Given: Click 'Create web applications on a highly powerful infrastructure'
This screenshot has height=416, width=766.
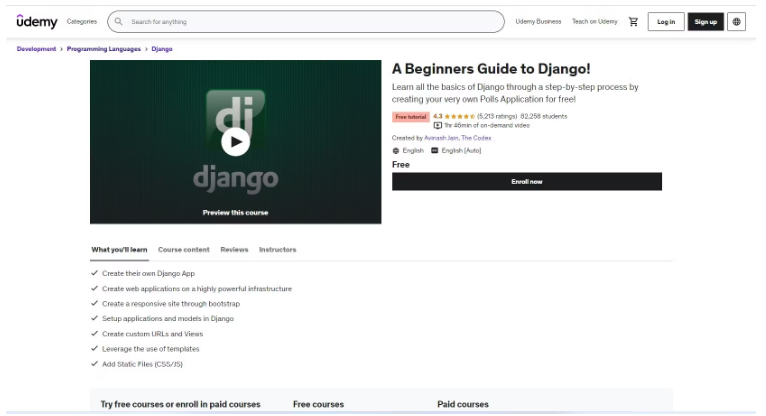Looking at the screenshot, I should click(x=197, y=289).
